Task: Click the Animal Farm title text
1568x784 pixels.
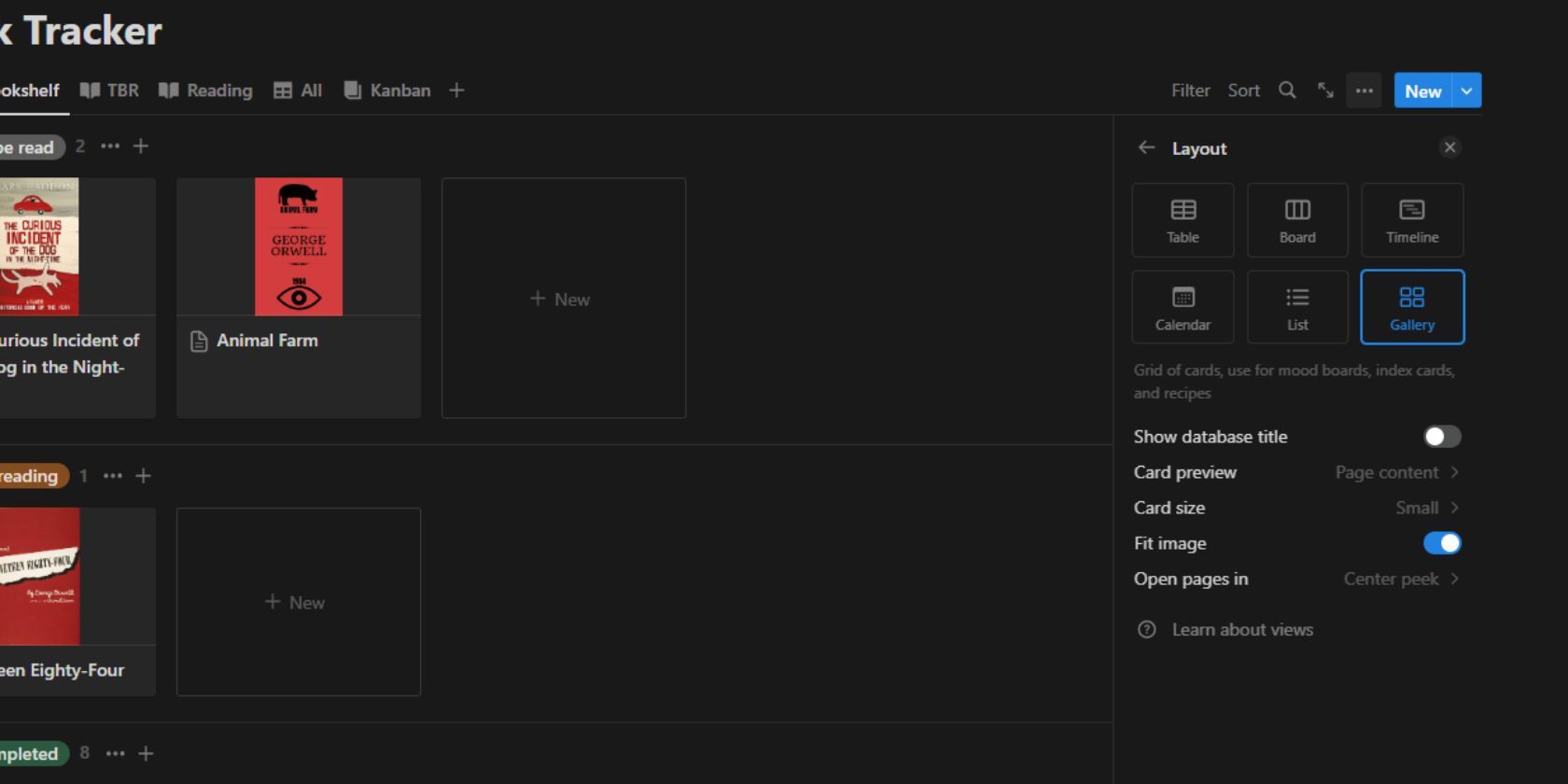Action: click(267, 341)
